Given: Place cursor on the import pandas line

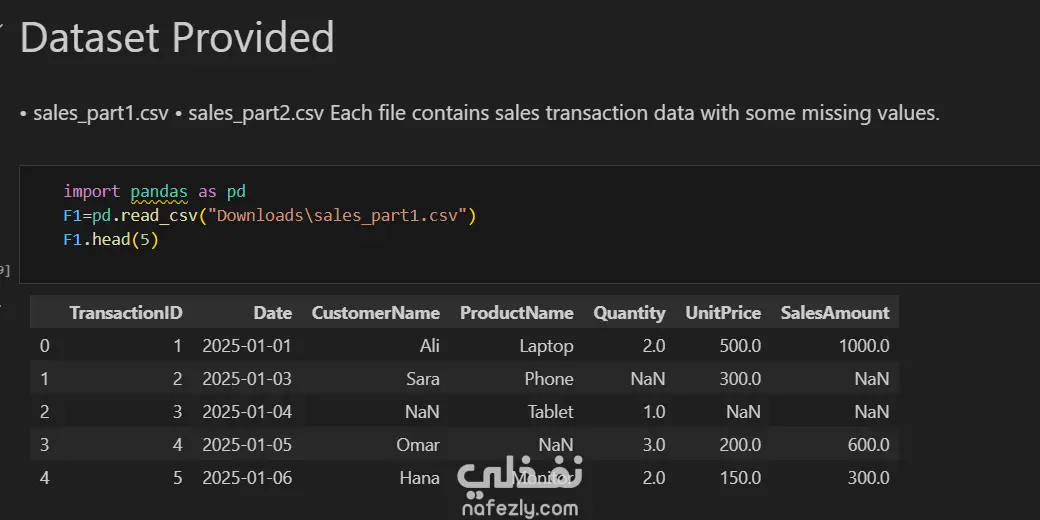Looking at the screenshot, I should [154, 191].
